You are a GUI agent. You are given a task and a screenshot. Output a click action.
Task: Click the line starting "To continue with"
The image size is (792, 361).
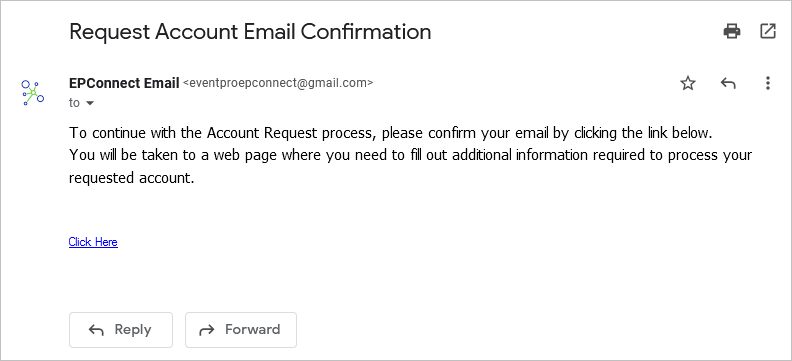click(390, 133)
